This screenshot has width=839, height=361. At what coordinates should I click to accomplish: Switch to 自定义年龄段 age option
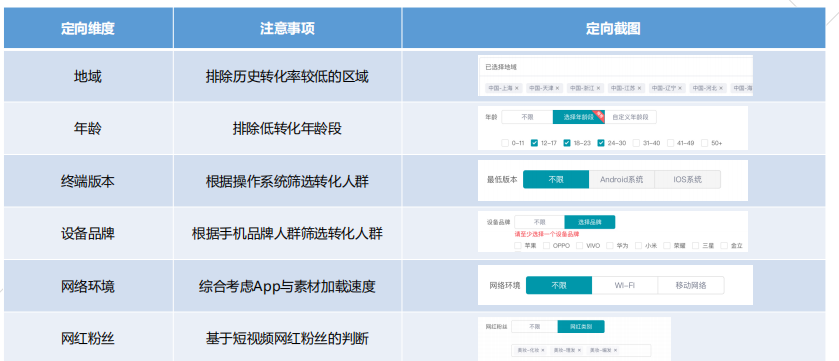click(x=630, y=117)
